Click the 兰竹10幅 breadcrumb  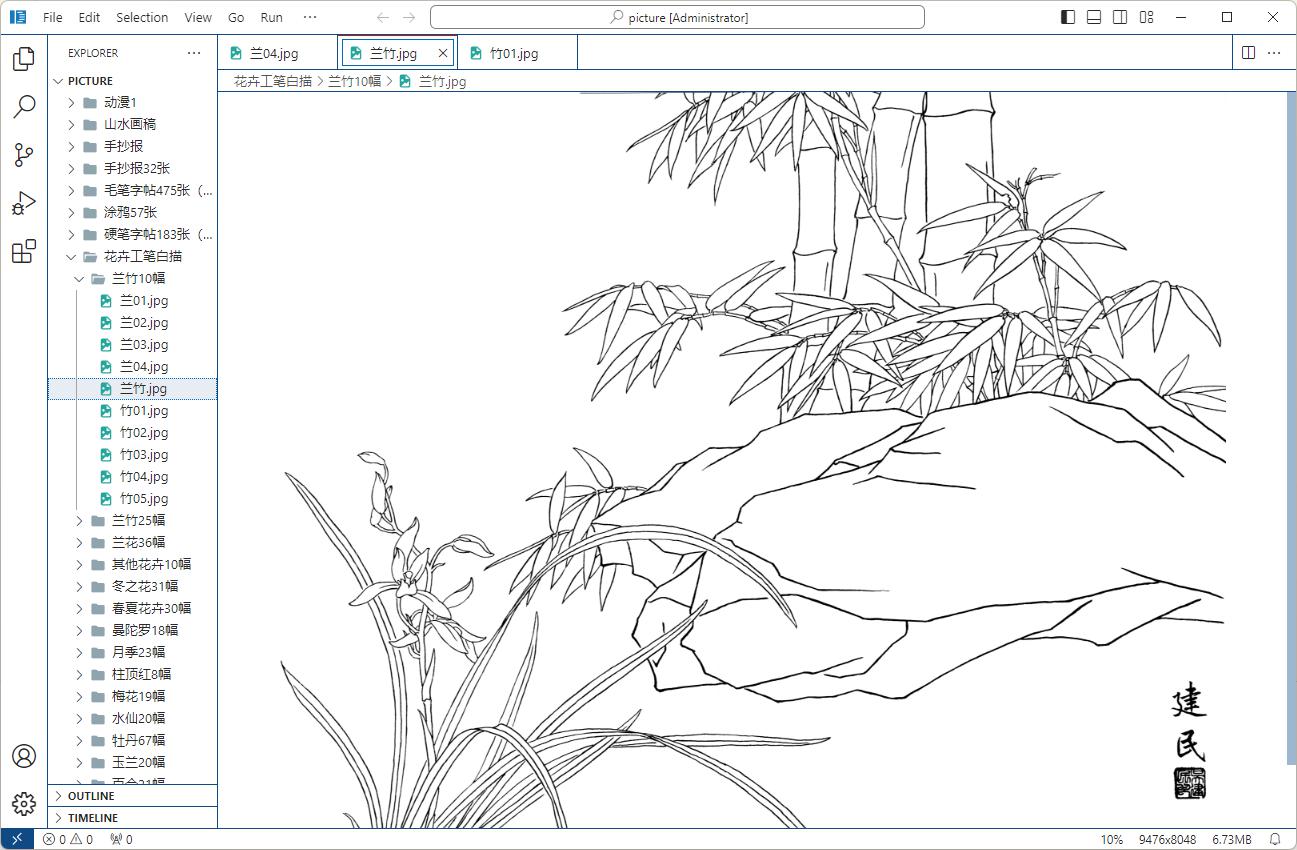click(x=355, y=81)
